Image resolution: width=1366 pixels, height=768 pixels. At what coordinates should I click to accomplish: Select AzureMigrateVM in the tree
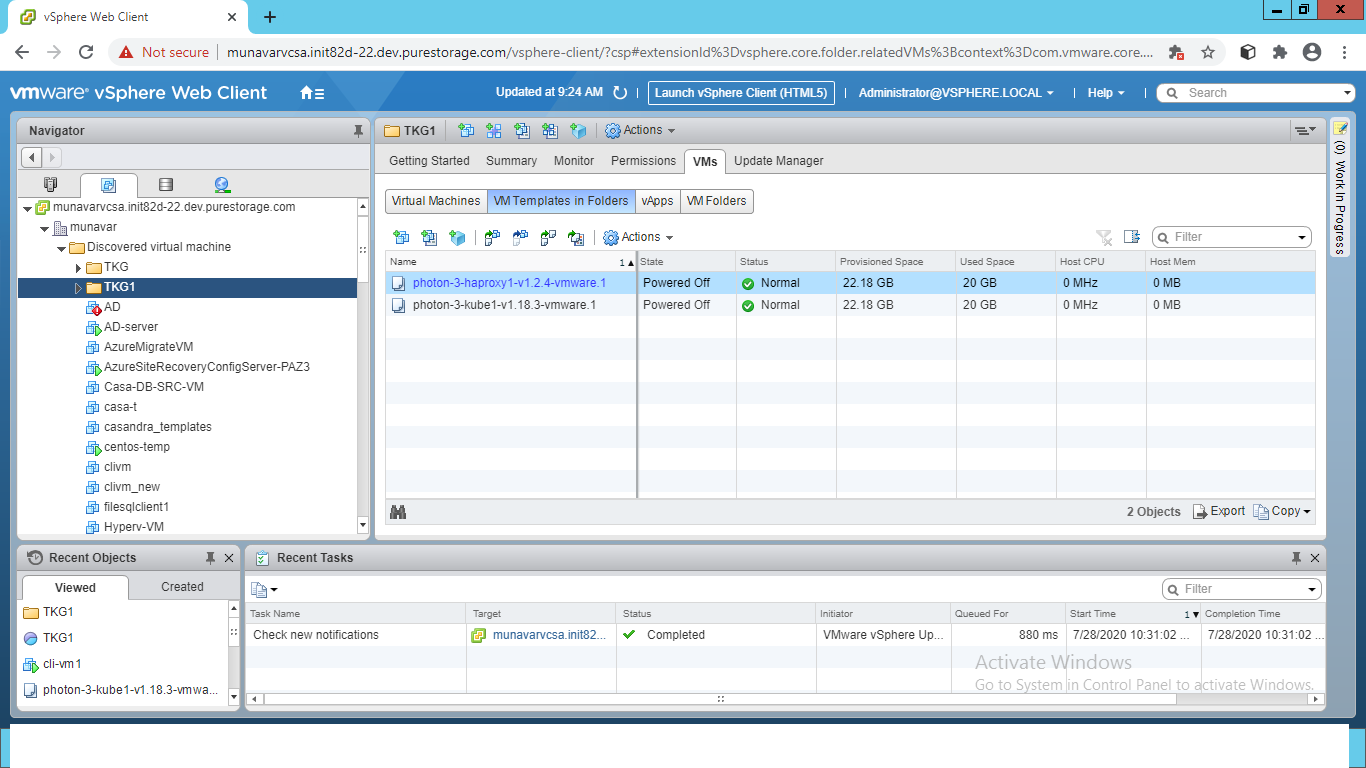tap(148, 347)
